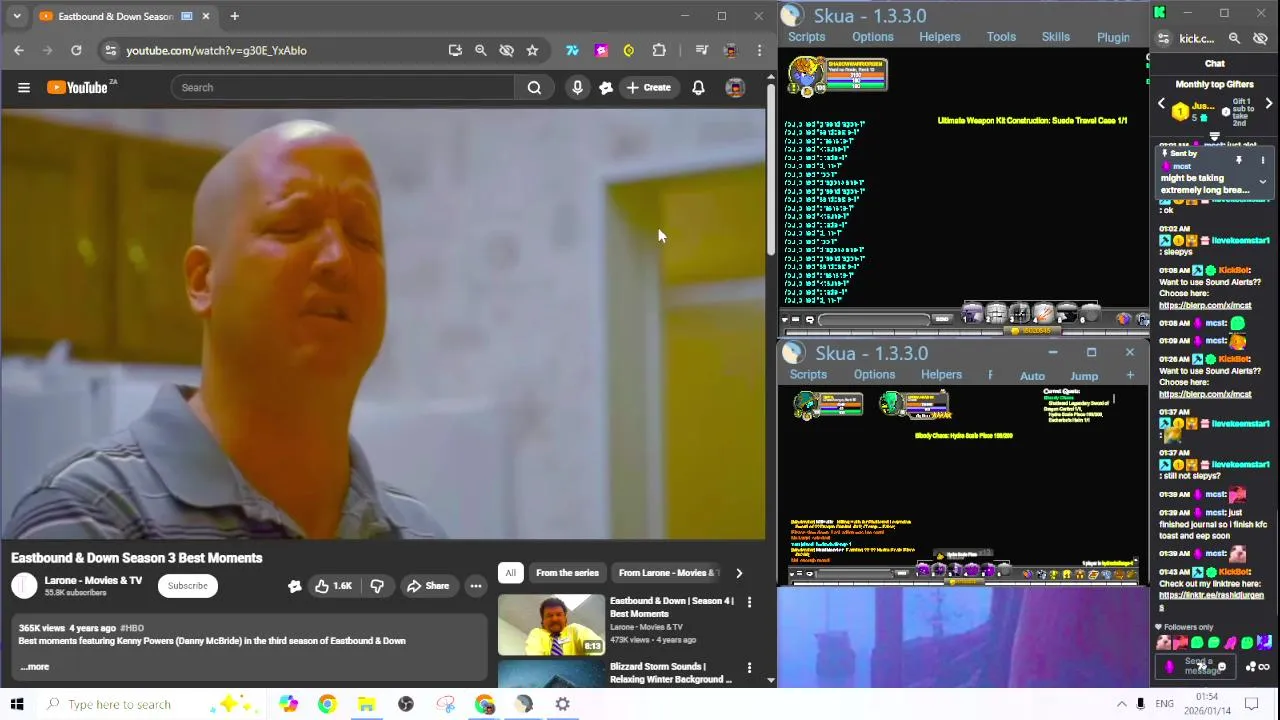This screenshot has width=1280, height=720.
Task: Like the video with thumbs-up 1.6K
Action: (x=334, y=586)
